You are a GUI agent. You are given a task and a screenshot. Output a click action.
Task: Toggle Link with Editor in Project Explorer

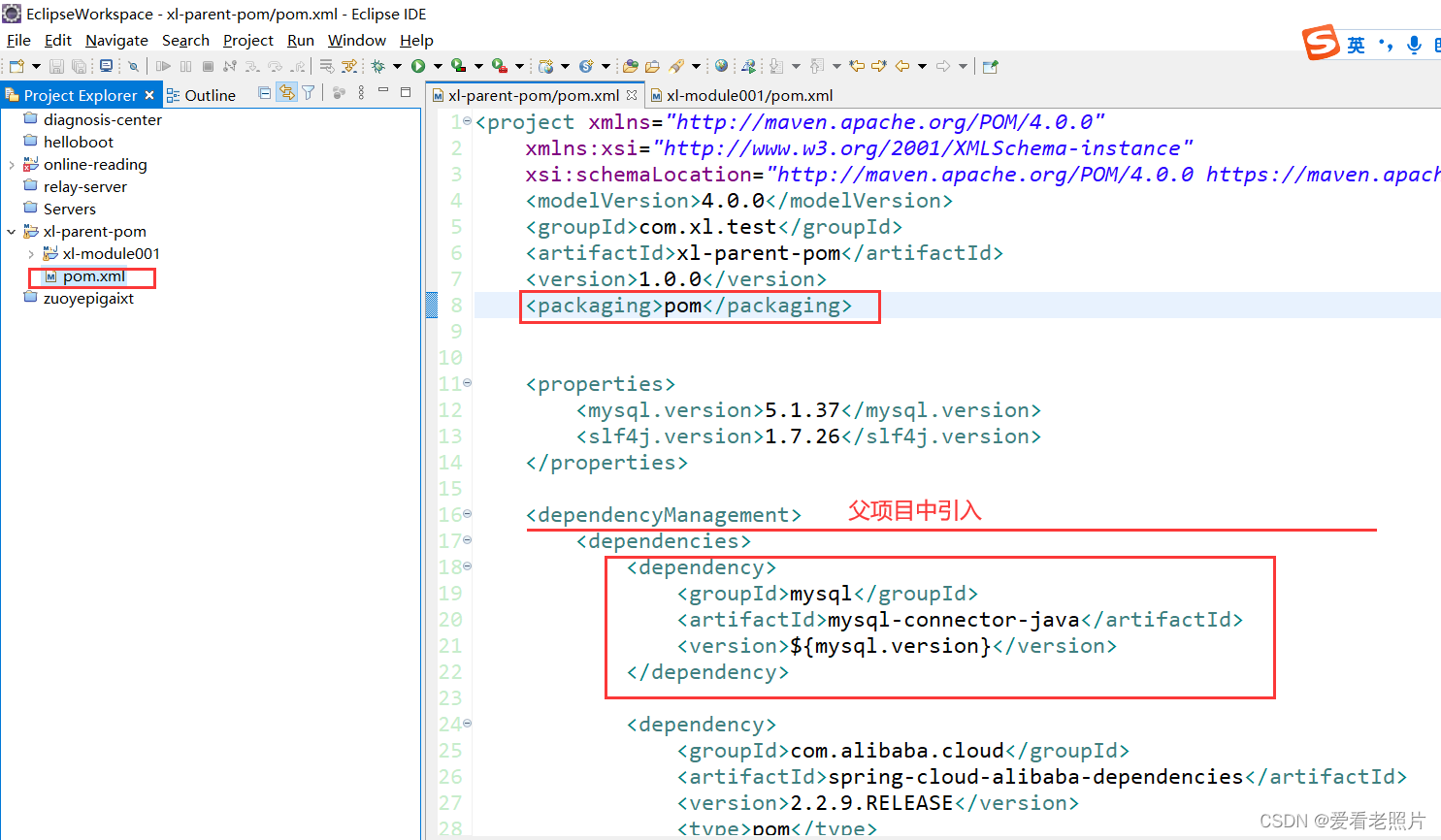coord(286,93)
